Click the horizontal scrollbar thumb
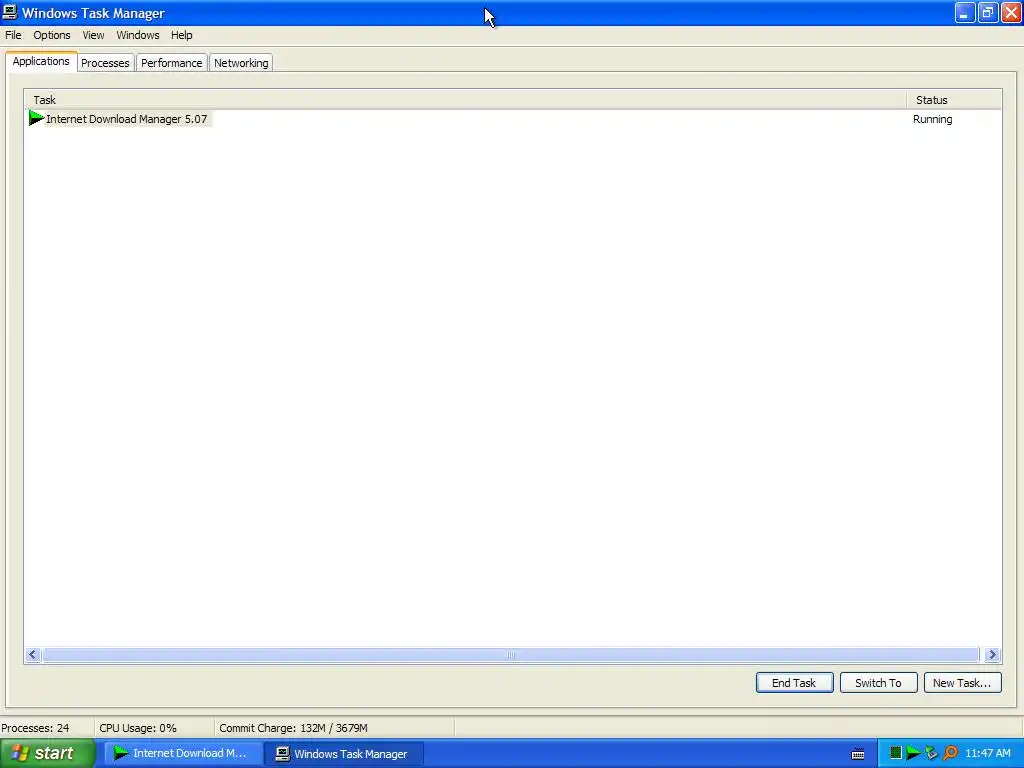 511,654
